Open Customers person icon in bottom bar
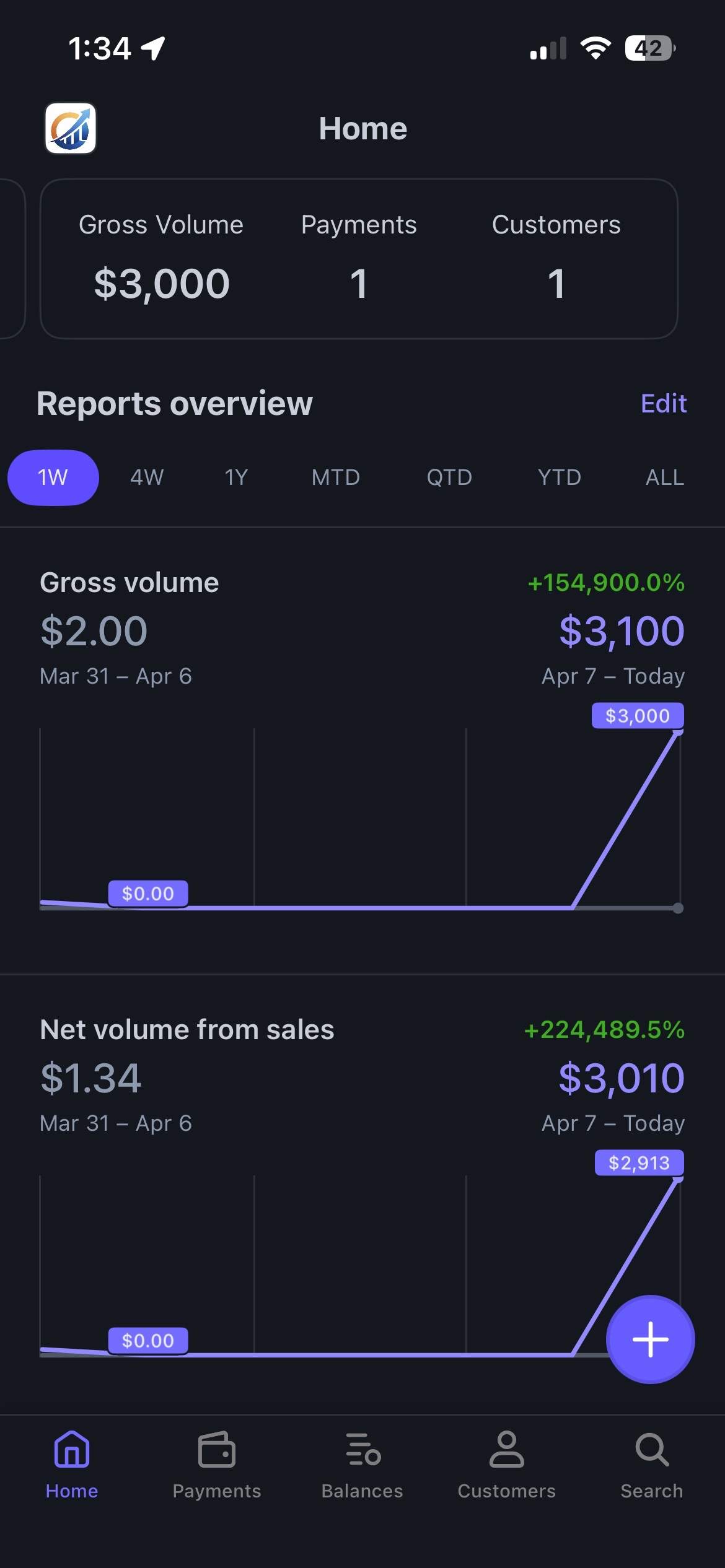Viewport: 725px width, 1568px height. click(x=507, y=1449)
